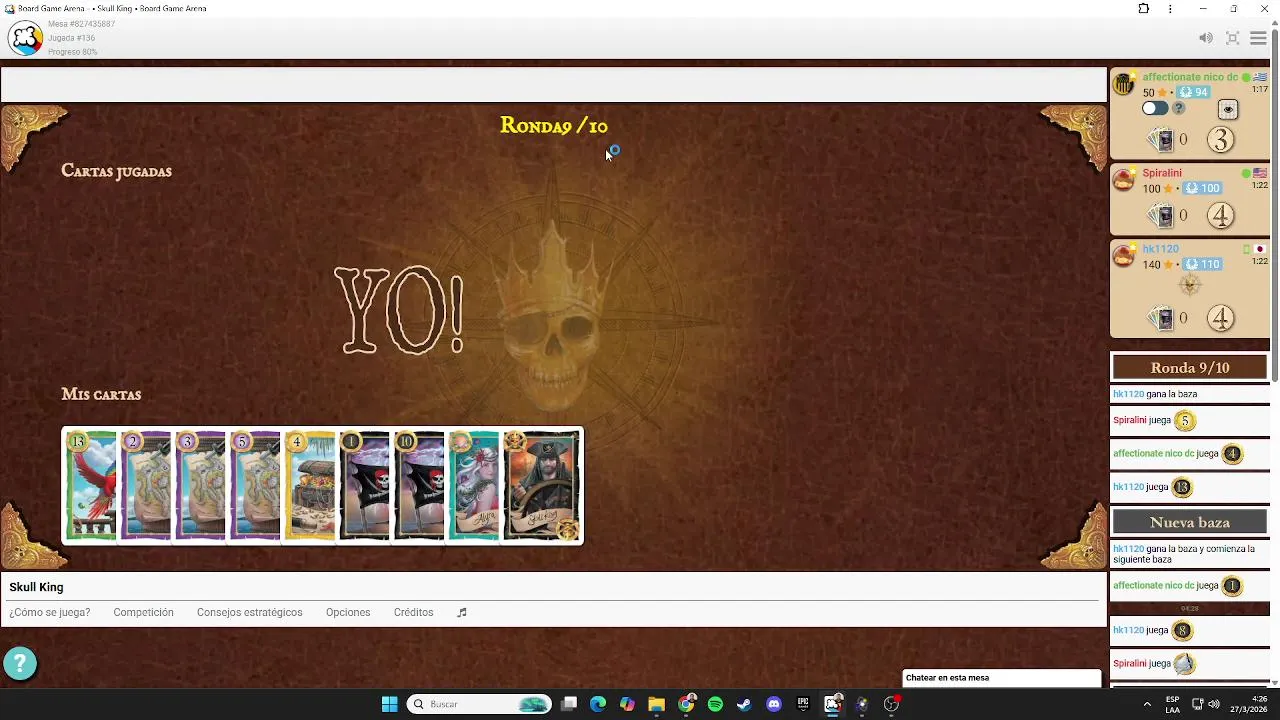Click the Buscar taskbar search box

(x=480, y=704)
